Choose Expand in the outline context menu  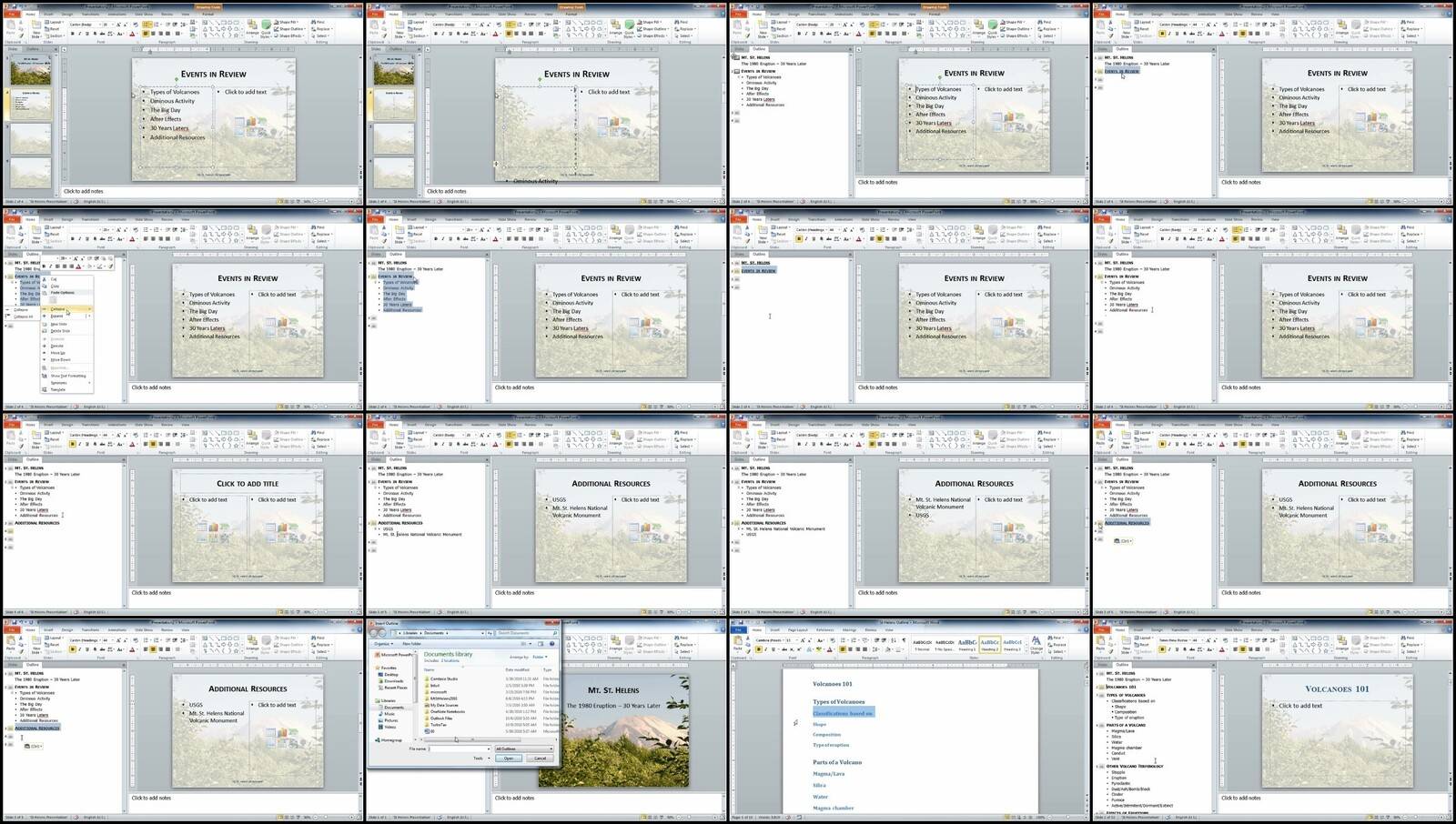click(66, 316)
